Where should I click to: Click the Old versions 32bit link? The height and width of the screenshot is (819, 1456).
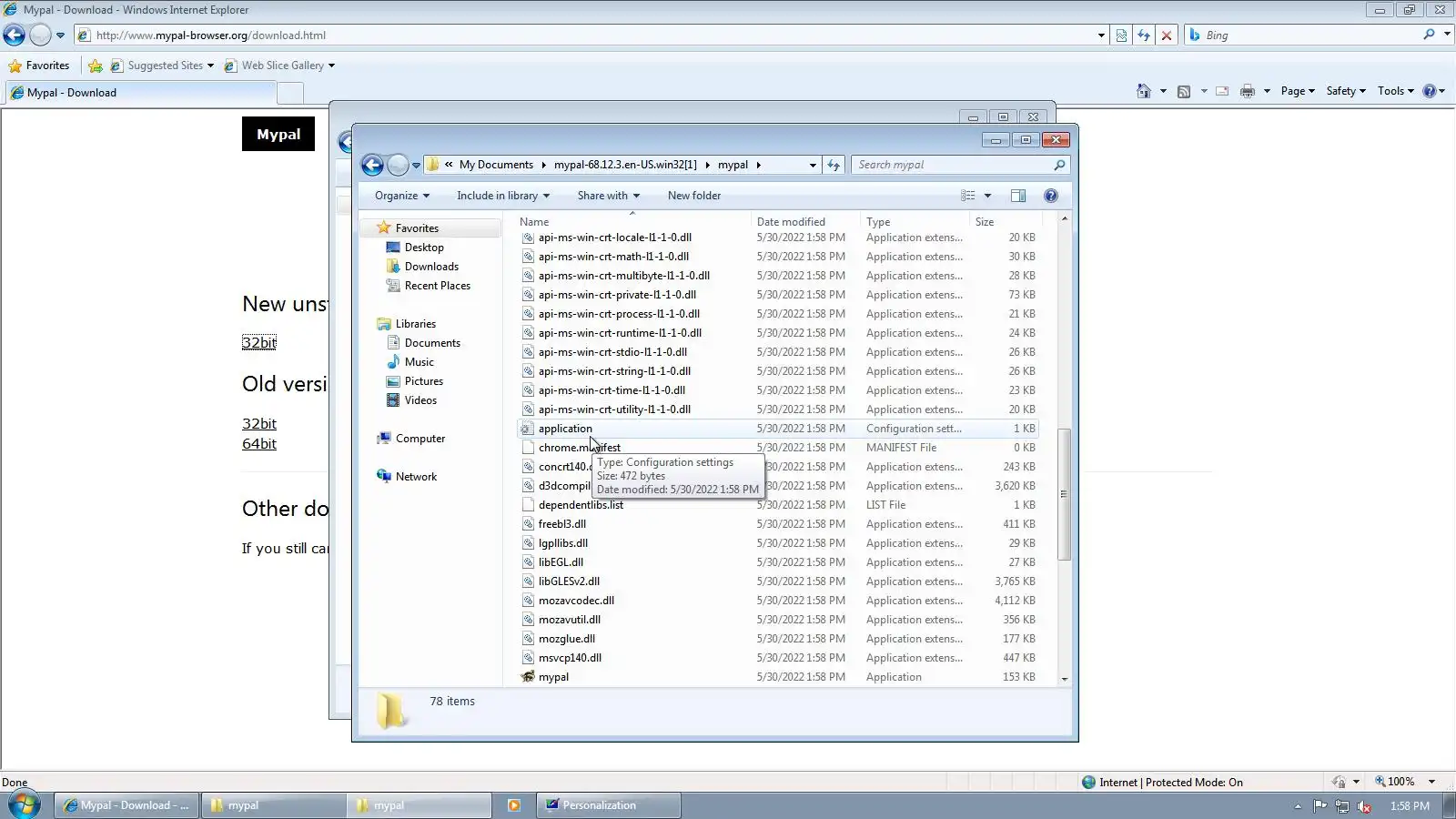click(x=259, y=424)
